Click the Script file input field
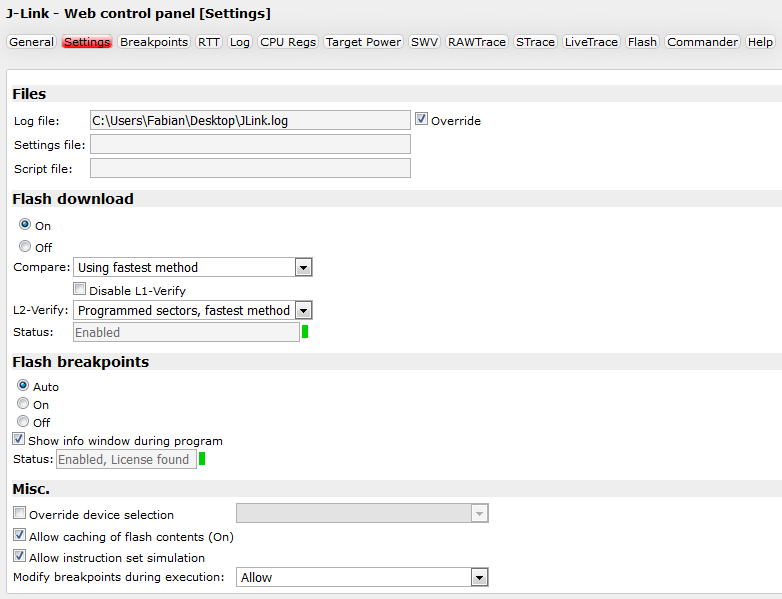This screenshot has height=599, width=782. [x=250, y=168]
